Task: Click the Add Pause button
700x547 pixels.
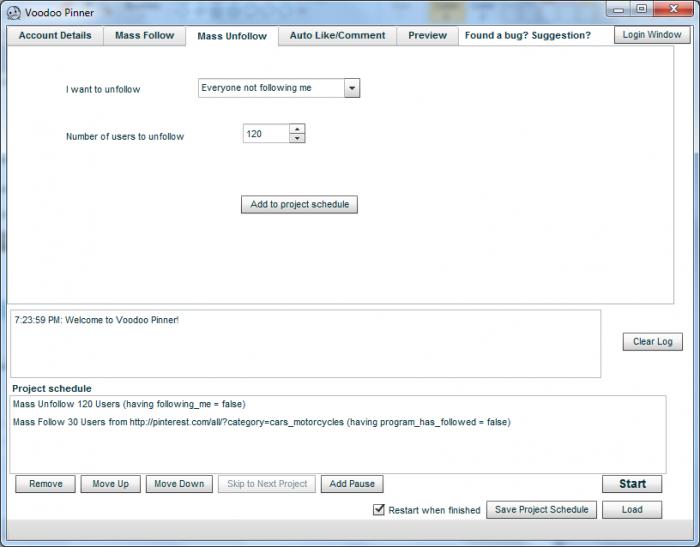Action: 352,484
